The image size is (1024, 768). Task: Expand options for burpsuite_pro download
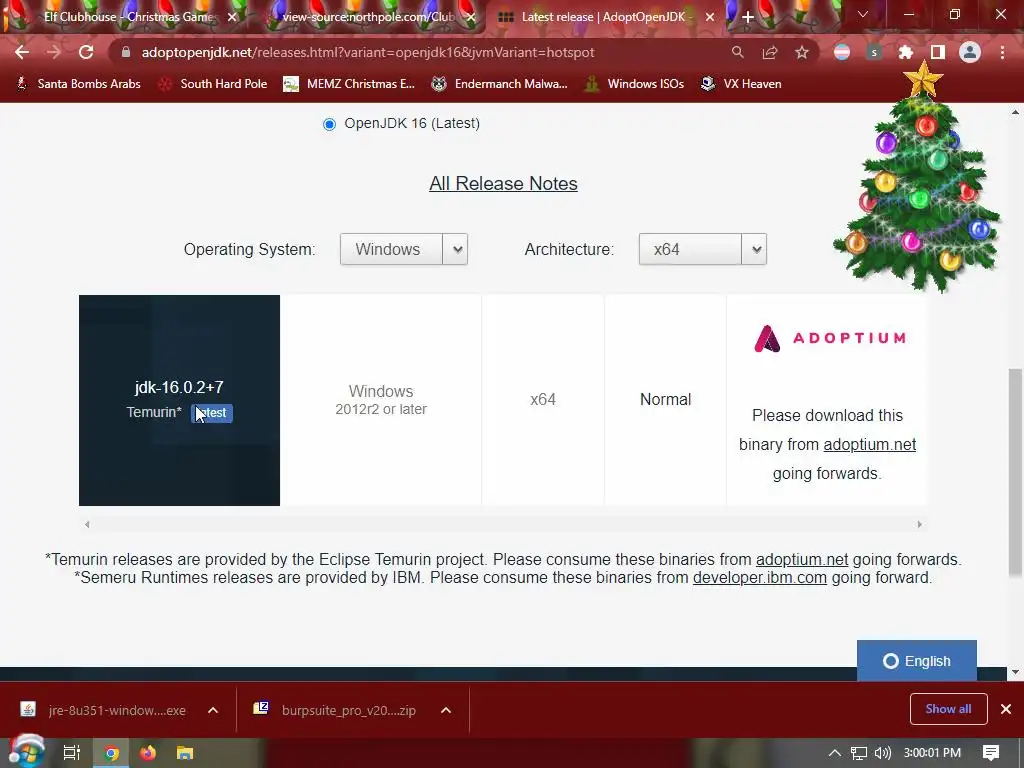tap(446, 711)
